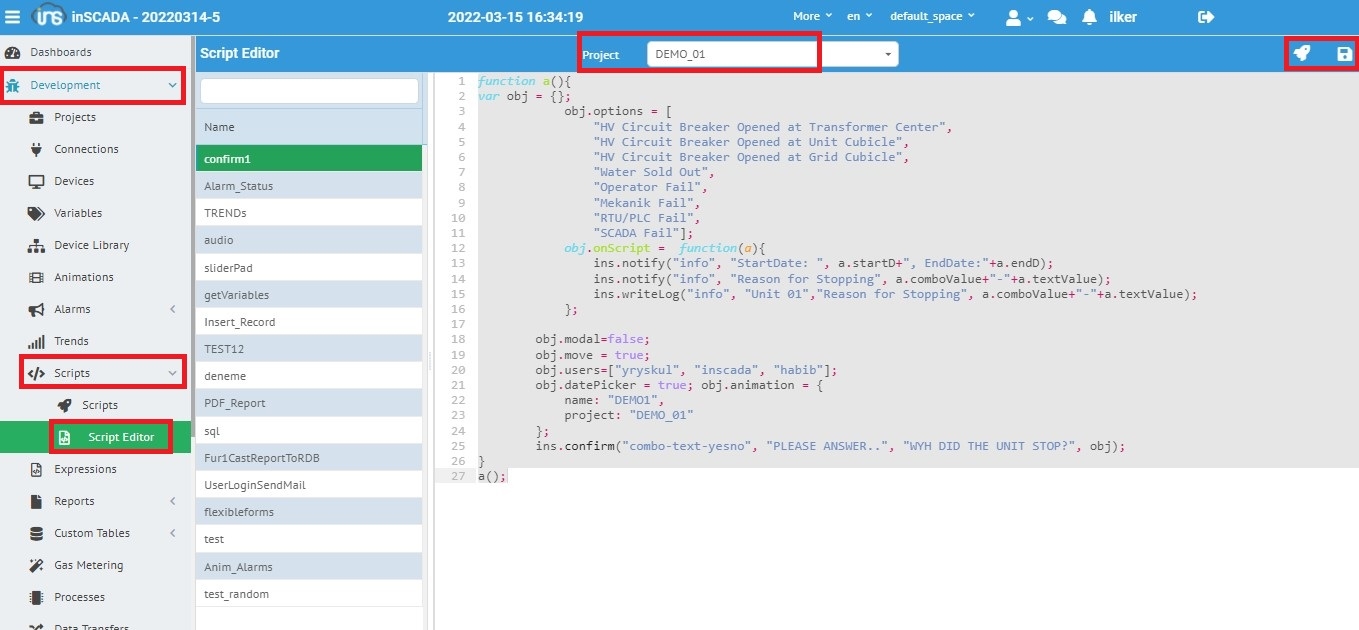Click the notifications bell icon
The width and height of the screenshot is (1359, 630).
(x=1089, y=17)
